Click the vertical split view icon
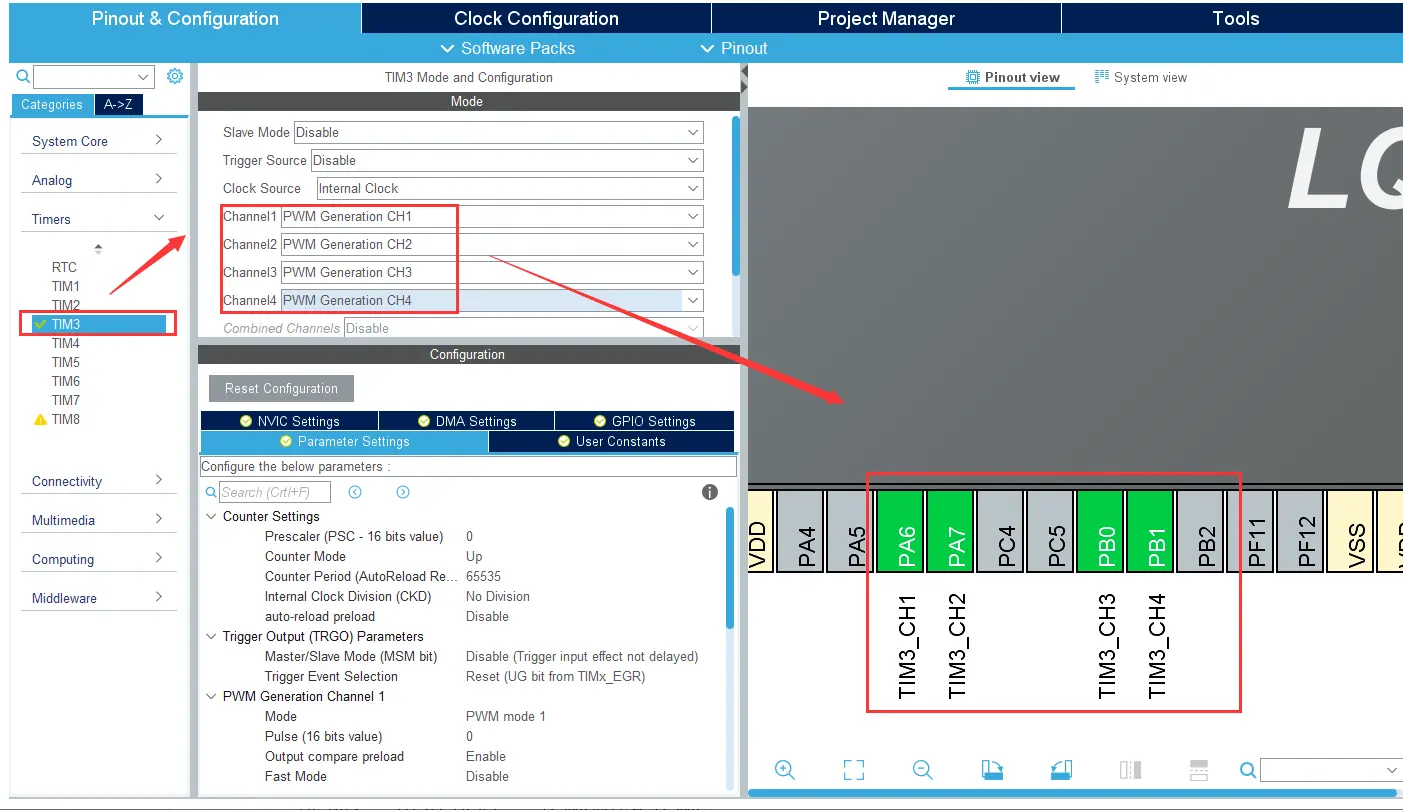1403x810 pixels. point(1130,769)
